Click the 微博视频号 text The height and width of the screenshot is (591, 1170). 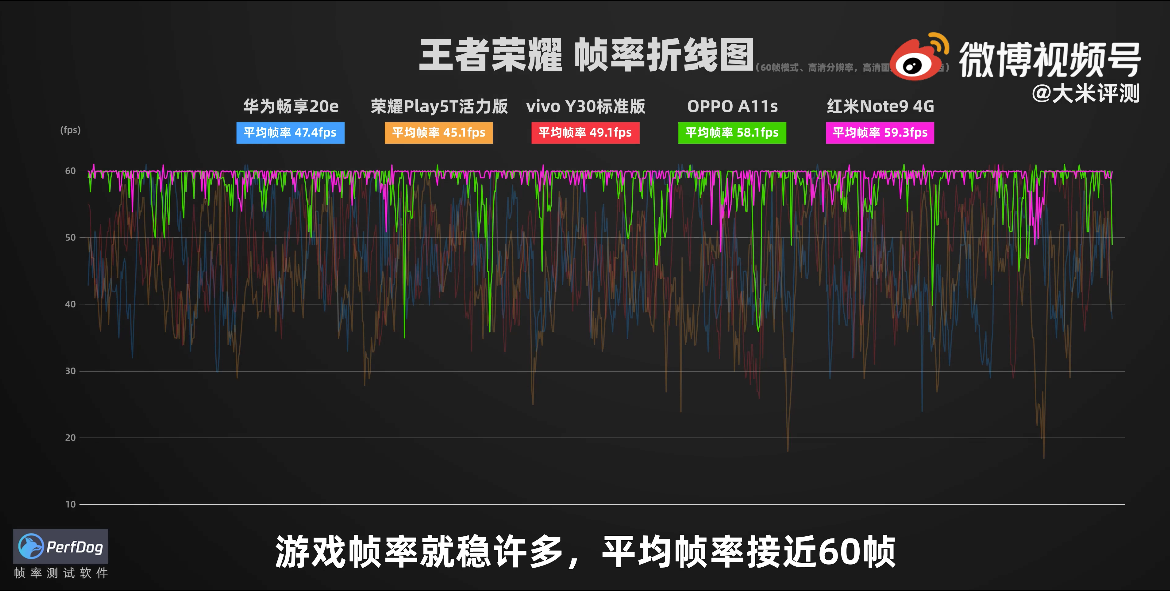tap(1049, 59)
